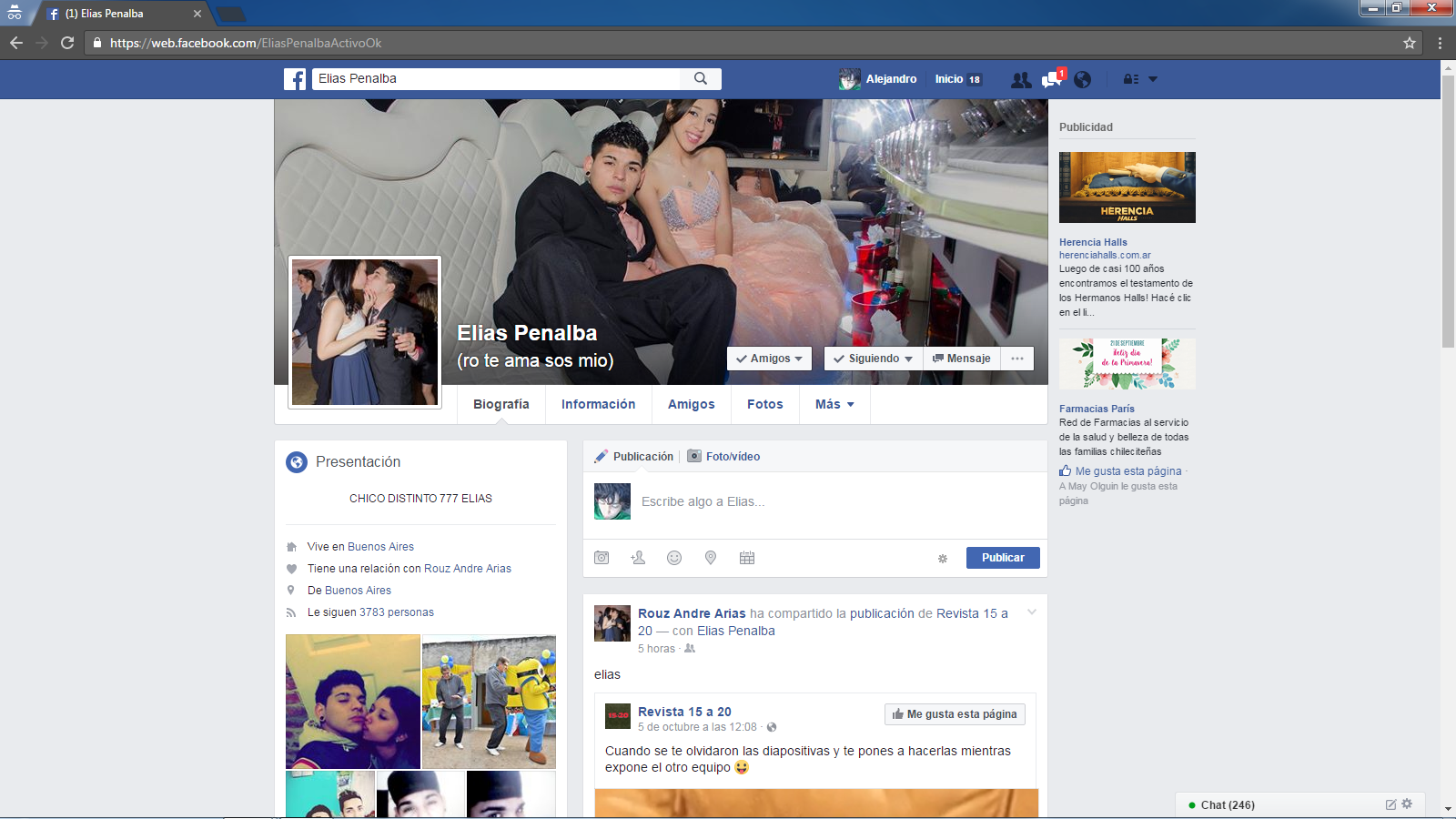The image size is (1456, 819).
Task: Expand the Más tab dropdown
Action: point(834,405)
